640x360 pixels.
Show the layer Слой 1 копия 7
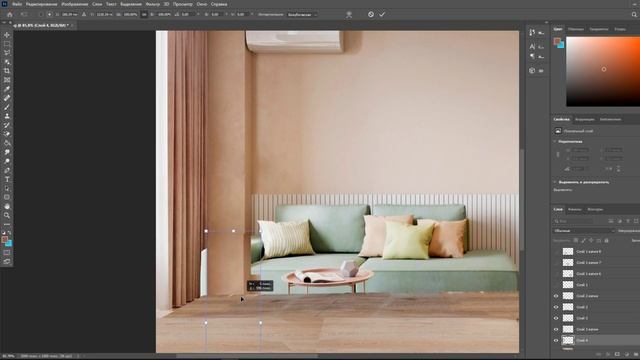pyautogui.click(x=556, y=263)
